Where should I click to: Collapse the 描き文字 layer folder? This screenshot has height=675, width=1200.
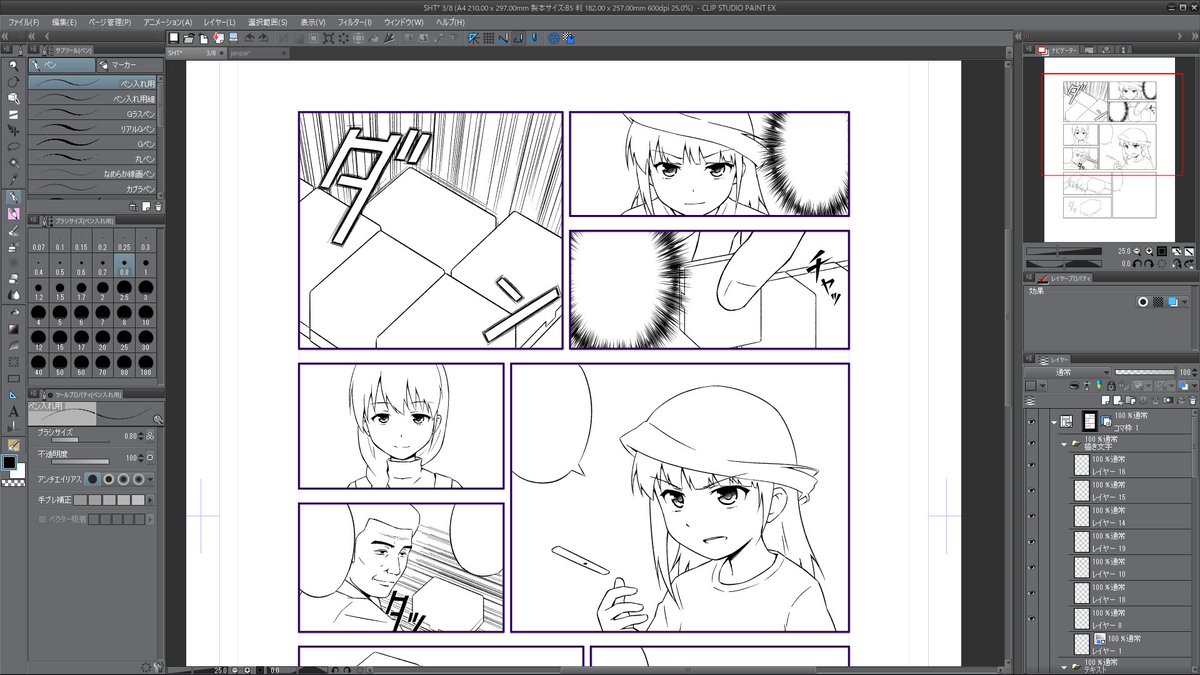pos(1064,444)
